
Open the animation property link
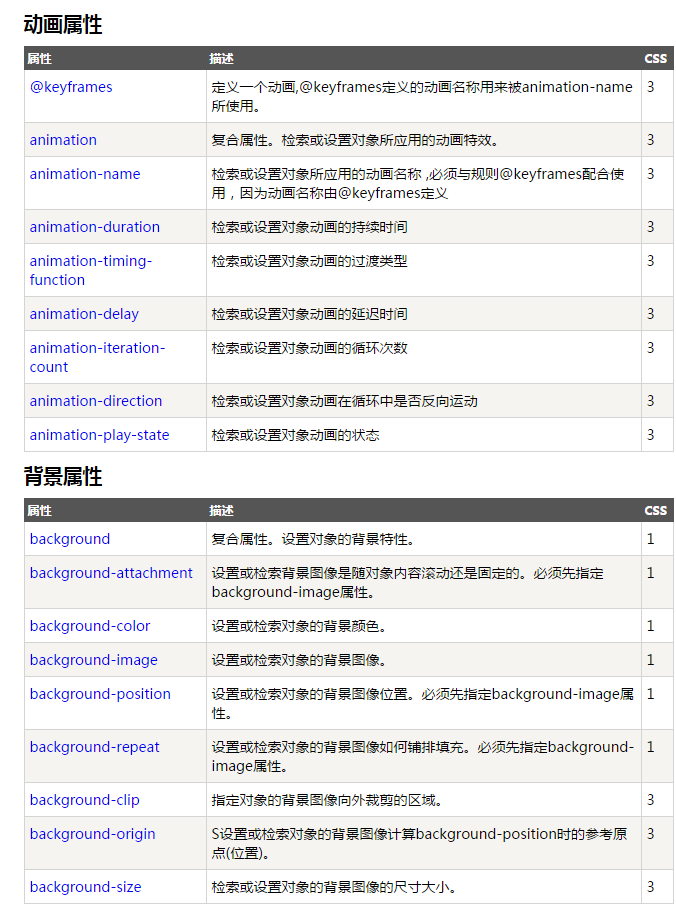click(63, 140)
